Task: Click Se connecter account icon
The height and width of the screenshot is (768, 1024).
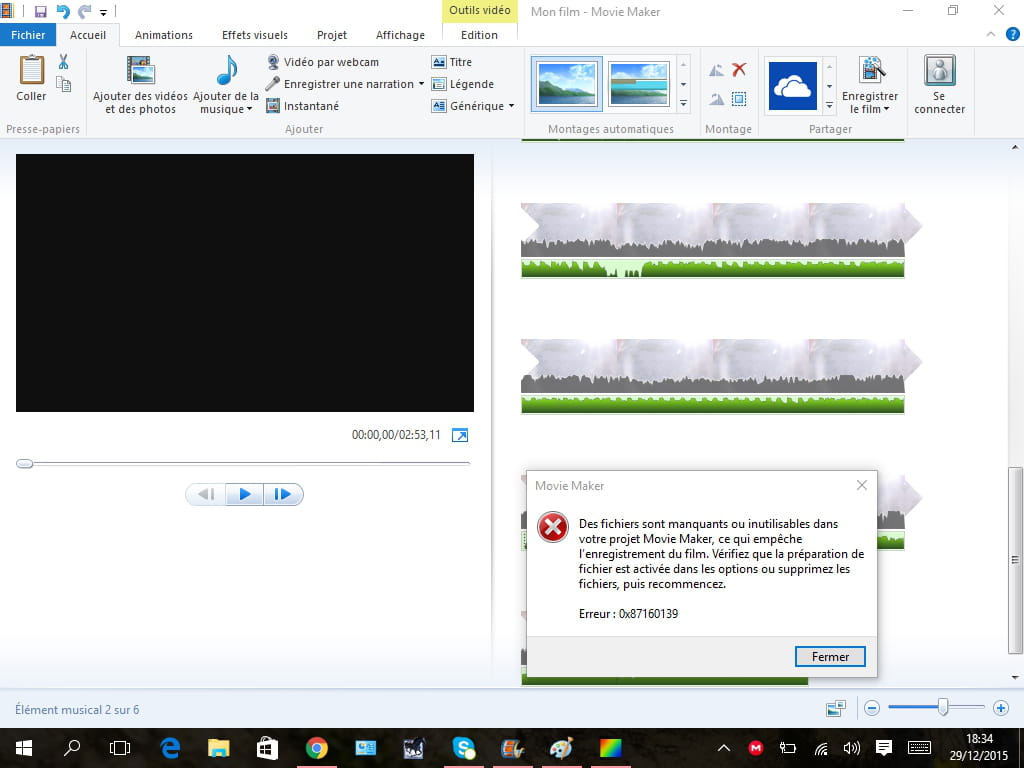Action: tap(940, 71)
